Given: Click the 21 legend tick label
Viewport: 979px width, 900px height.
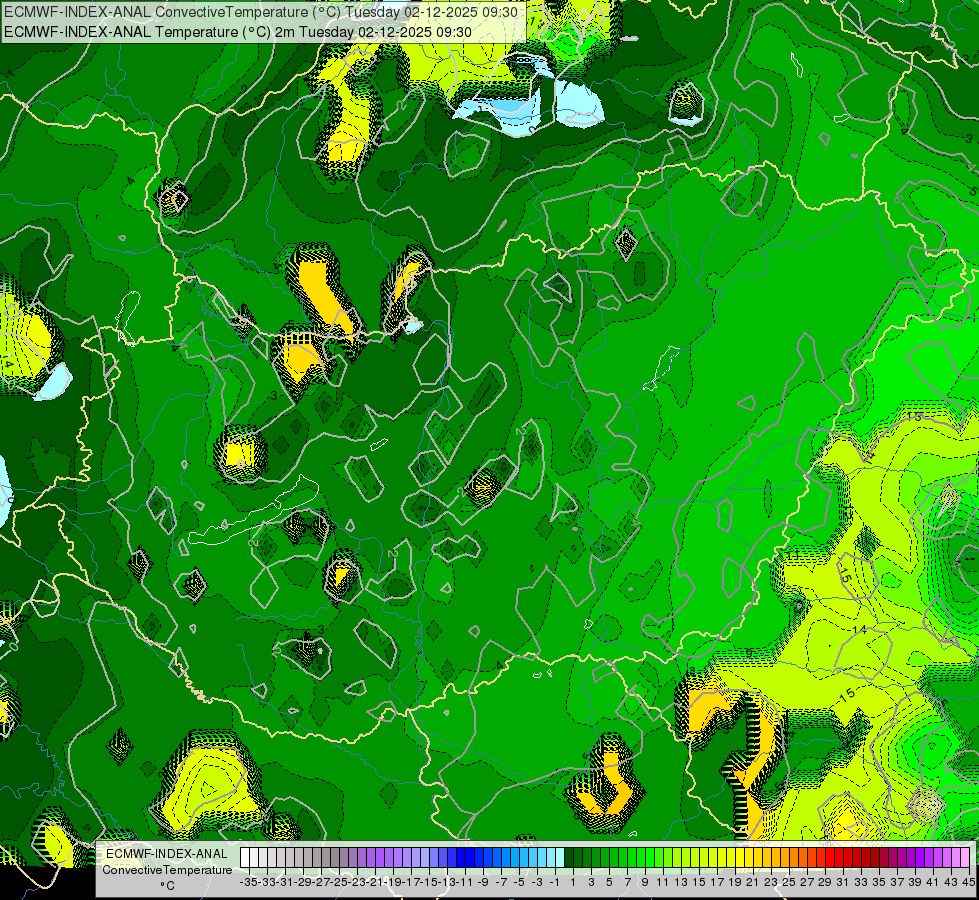Looking at the screenshot, I should (x=753, y=883).
